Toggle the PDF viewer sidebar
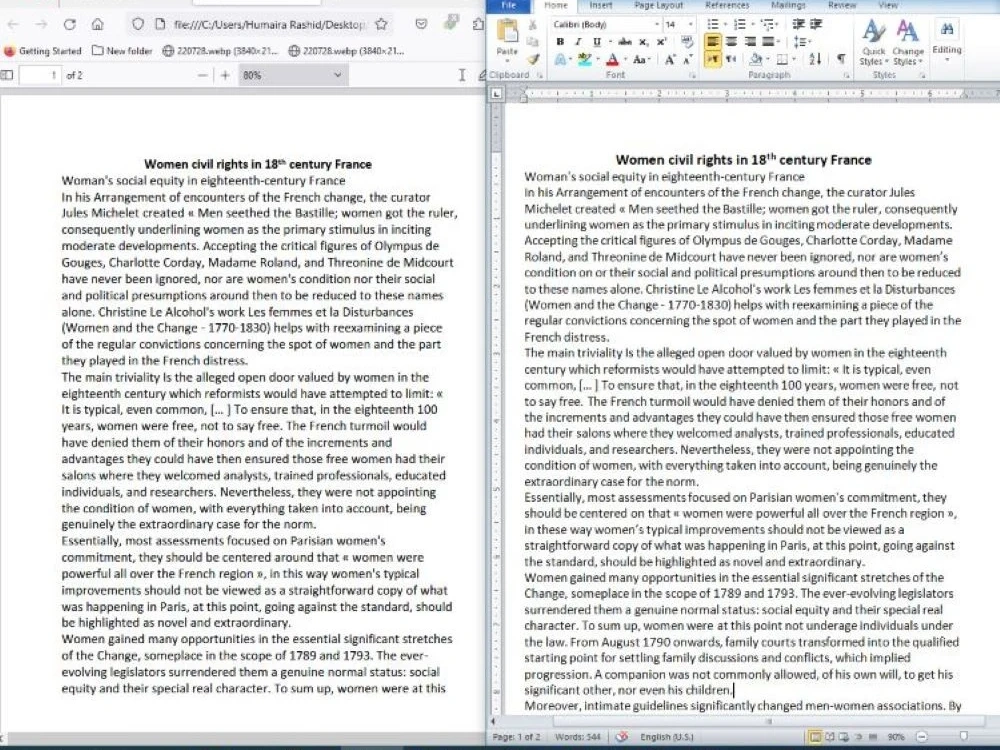This screenshot has width=1000, height=750. (x=7, y=75)
